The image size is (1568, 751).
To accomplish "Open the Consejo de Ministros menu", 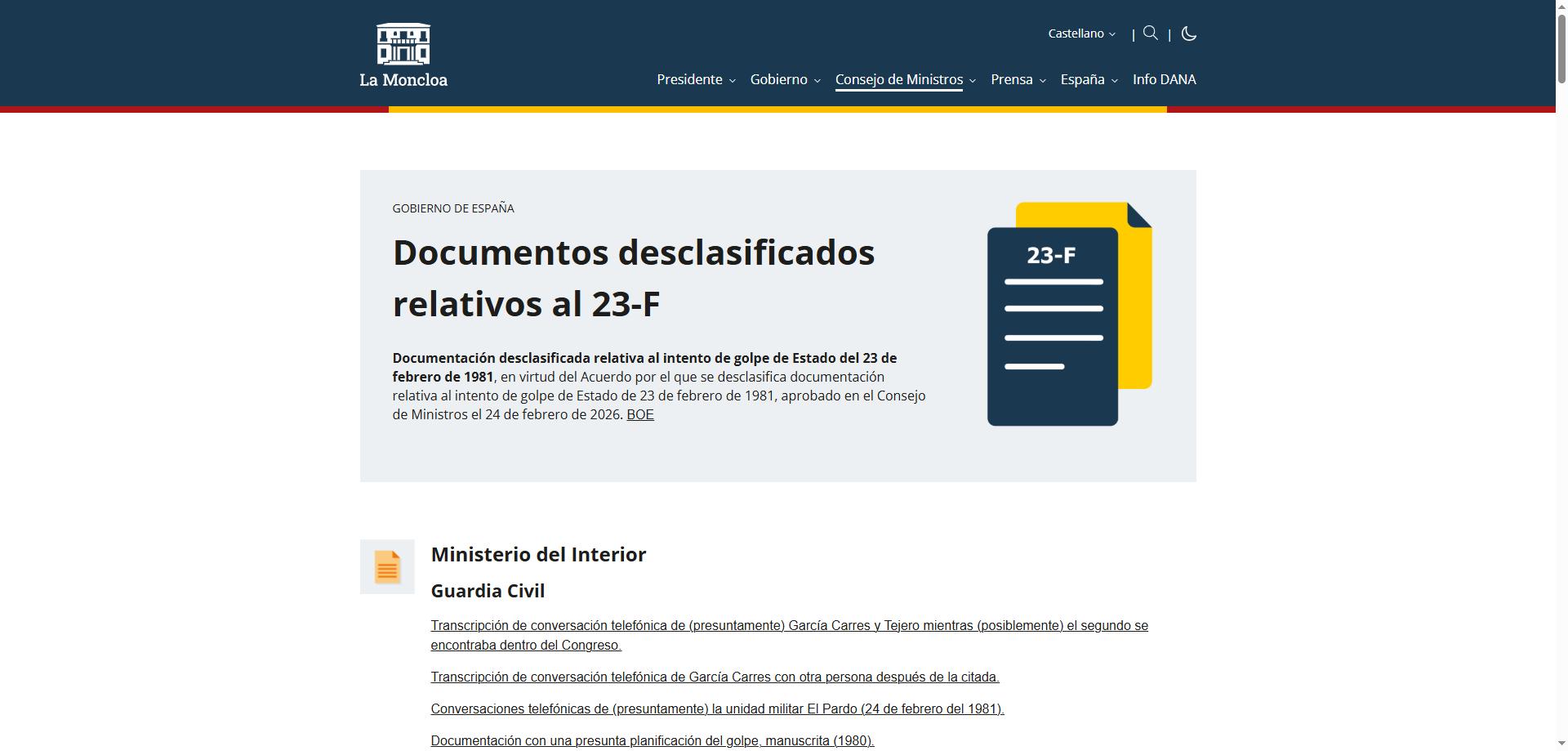I will 905,80.
